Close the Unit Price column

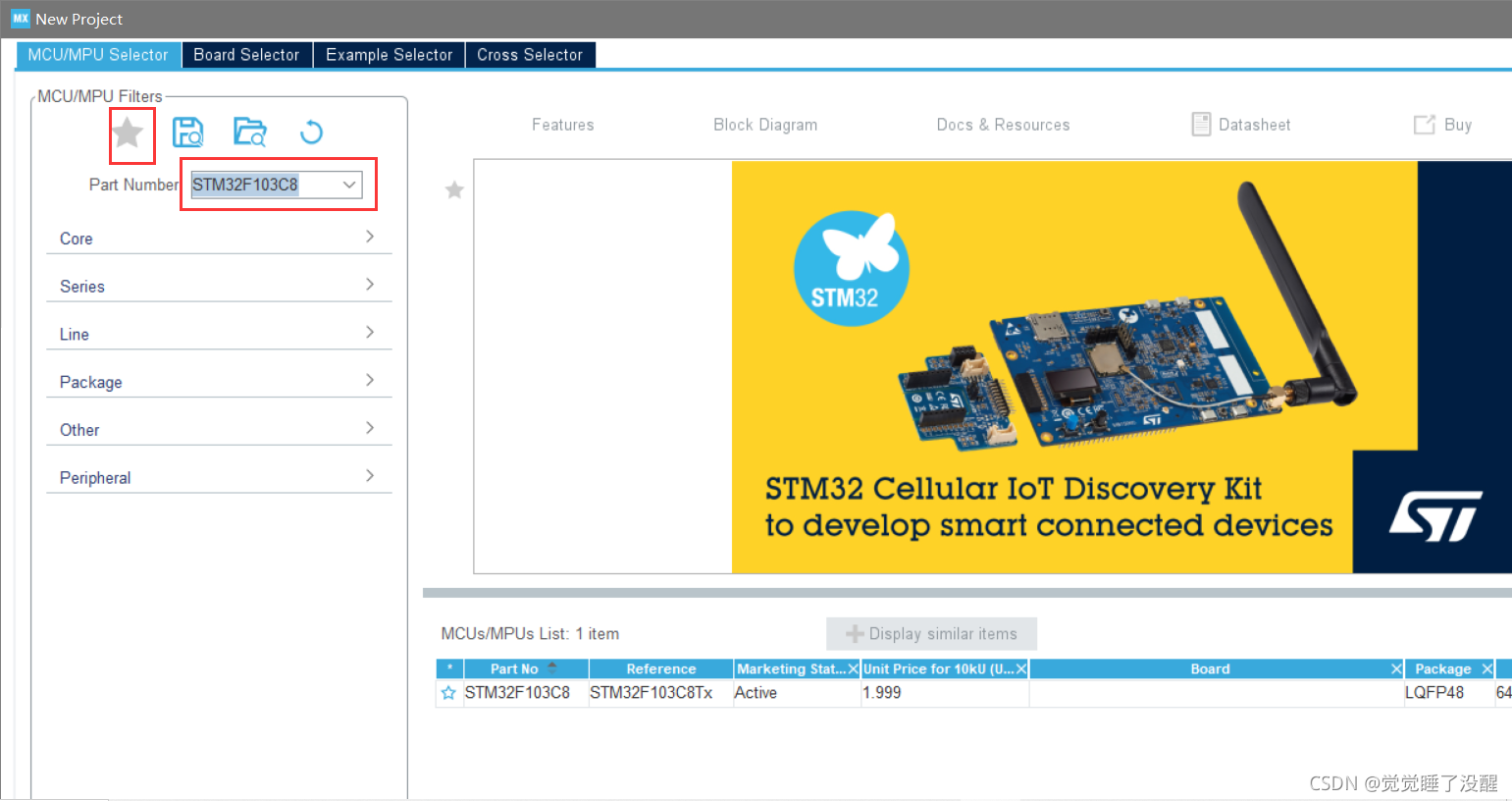(1021, 668)
